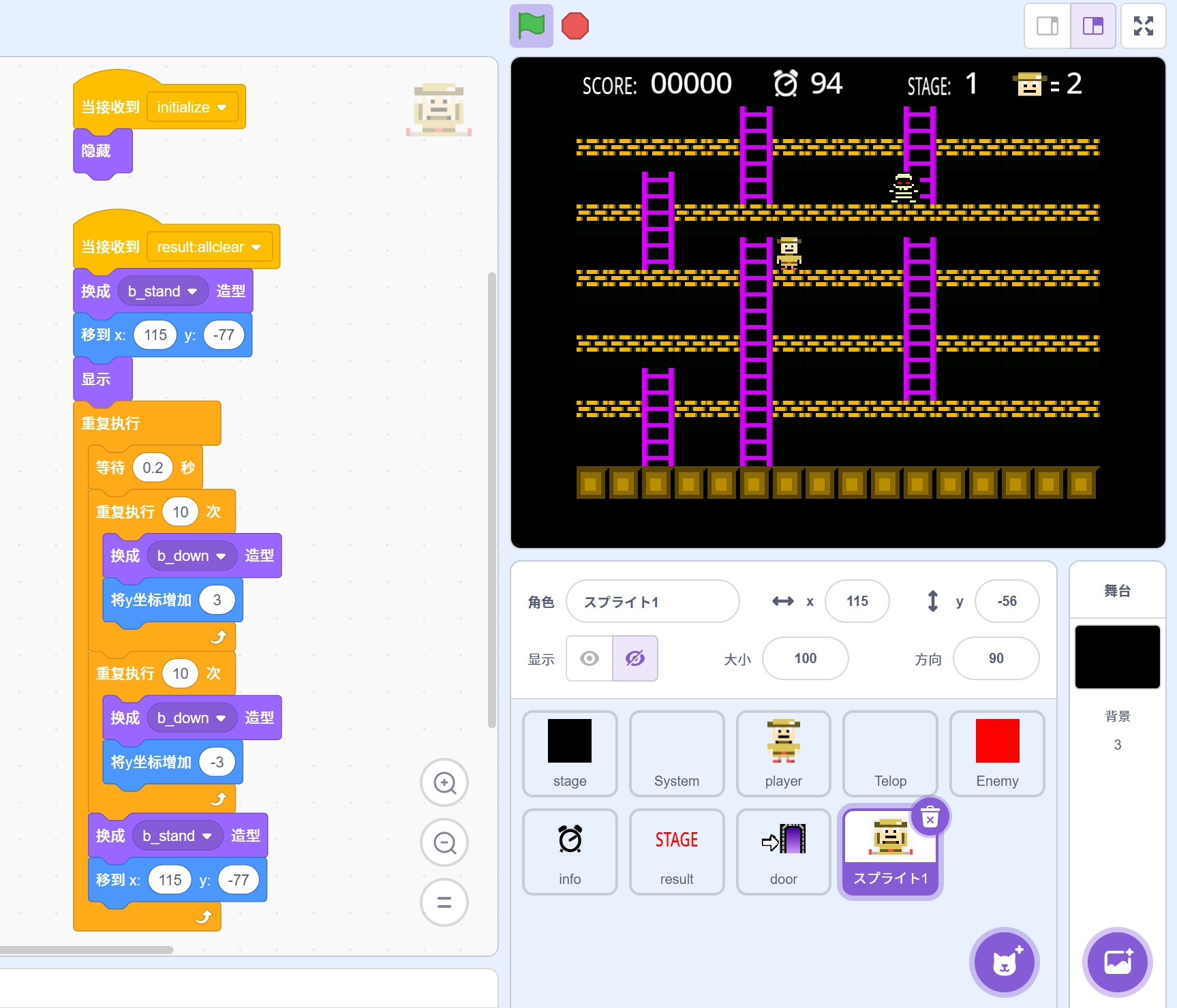
Task: Switch to large stage layout toggle
Action: pyautogui.click(x=1092, y=27)
